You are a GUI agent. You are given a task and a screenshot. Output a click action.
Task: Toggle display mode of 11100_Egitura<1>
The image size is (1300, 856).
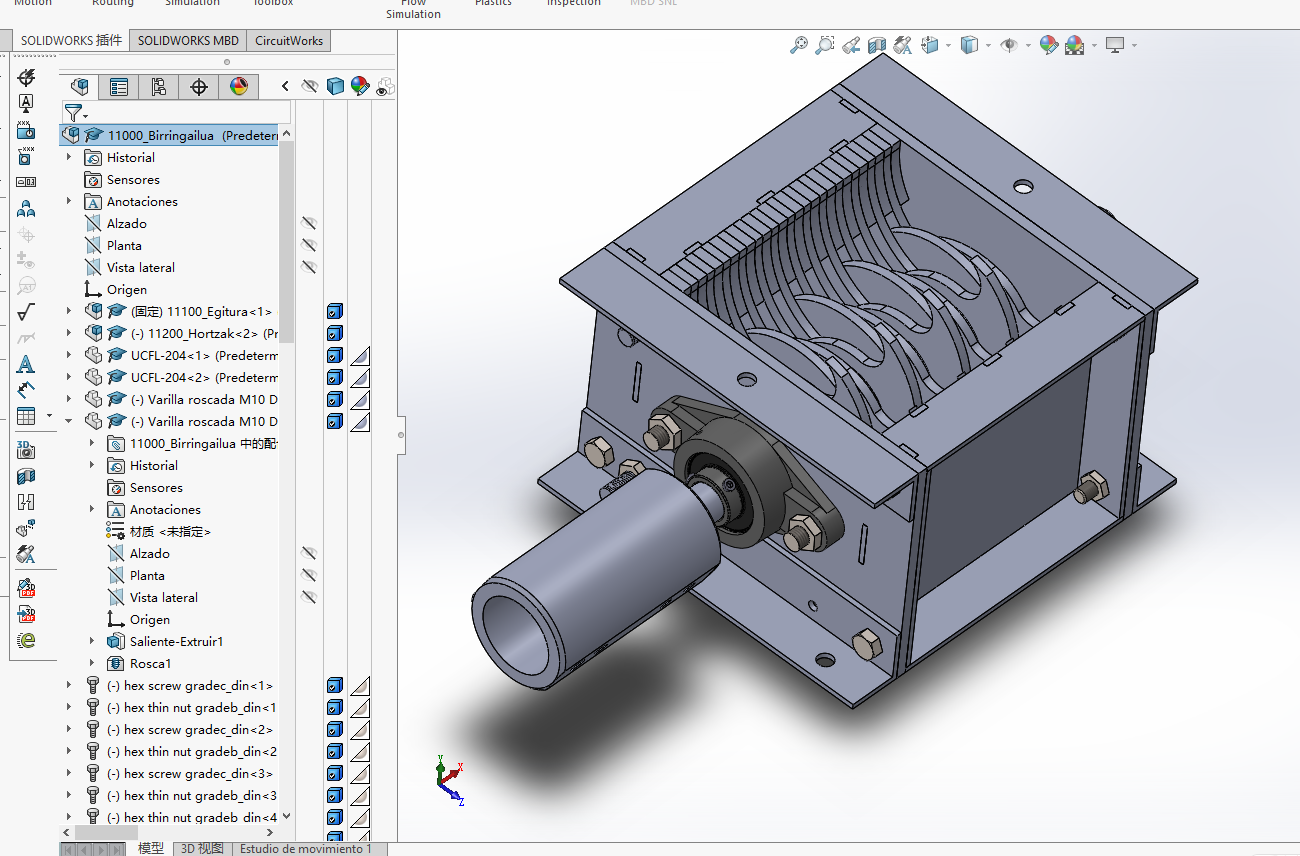335,312
